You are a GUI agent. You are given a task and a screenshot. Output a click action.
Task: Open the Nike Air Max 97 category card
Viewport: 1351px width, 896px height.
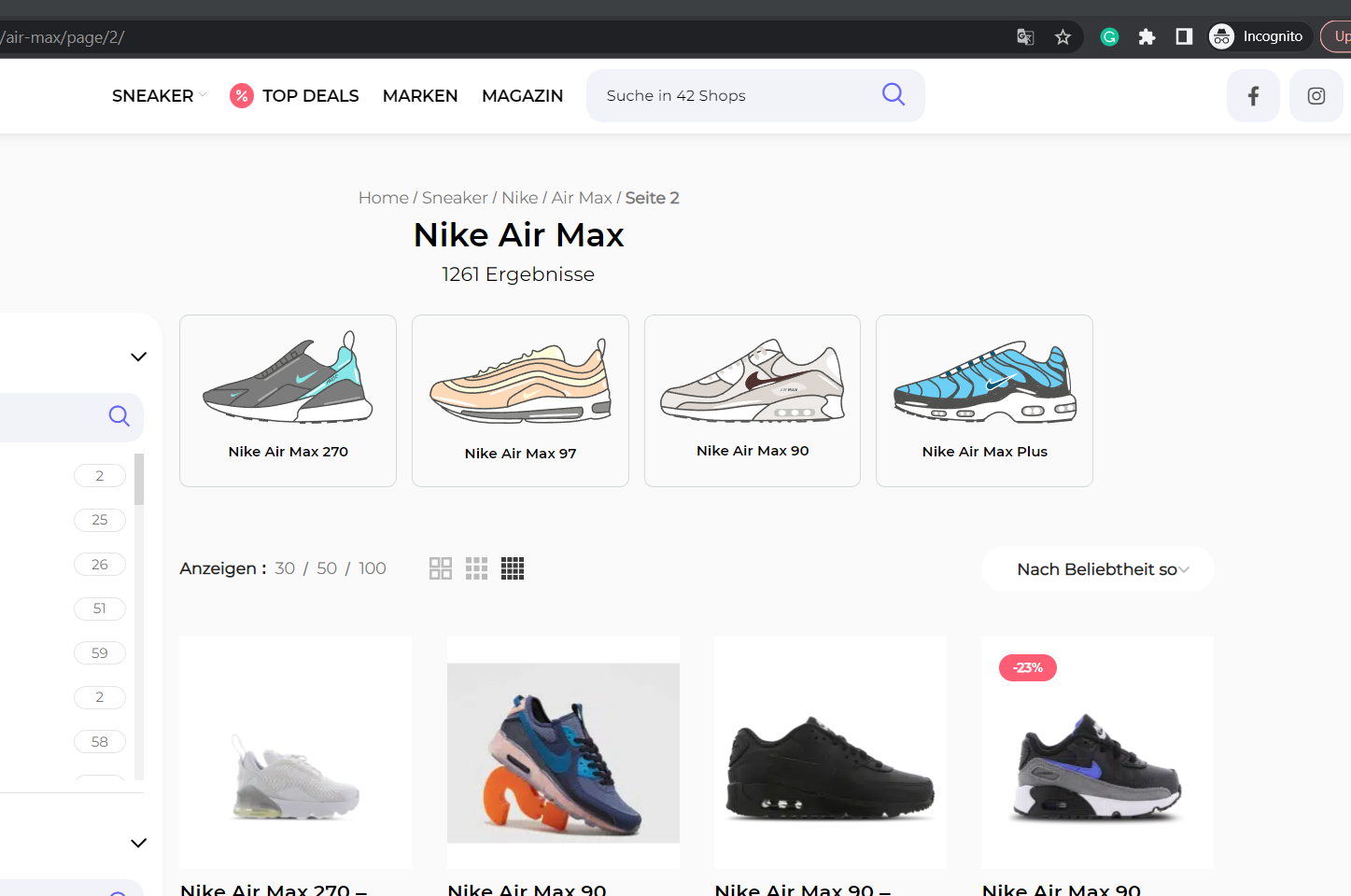pyautogui.click(x=520, y=400)
